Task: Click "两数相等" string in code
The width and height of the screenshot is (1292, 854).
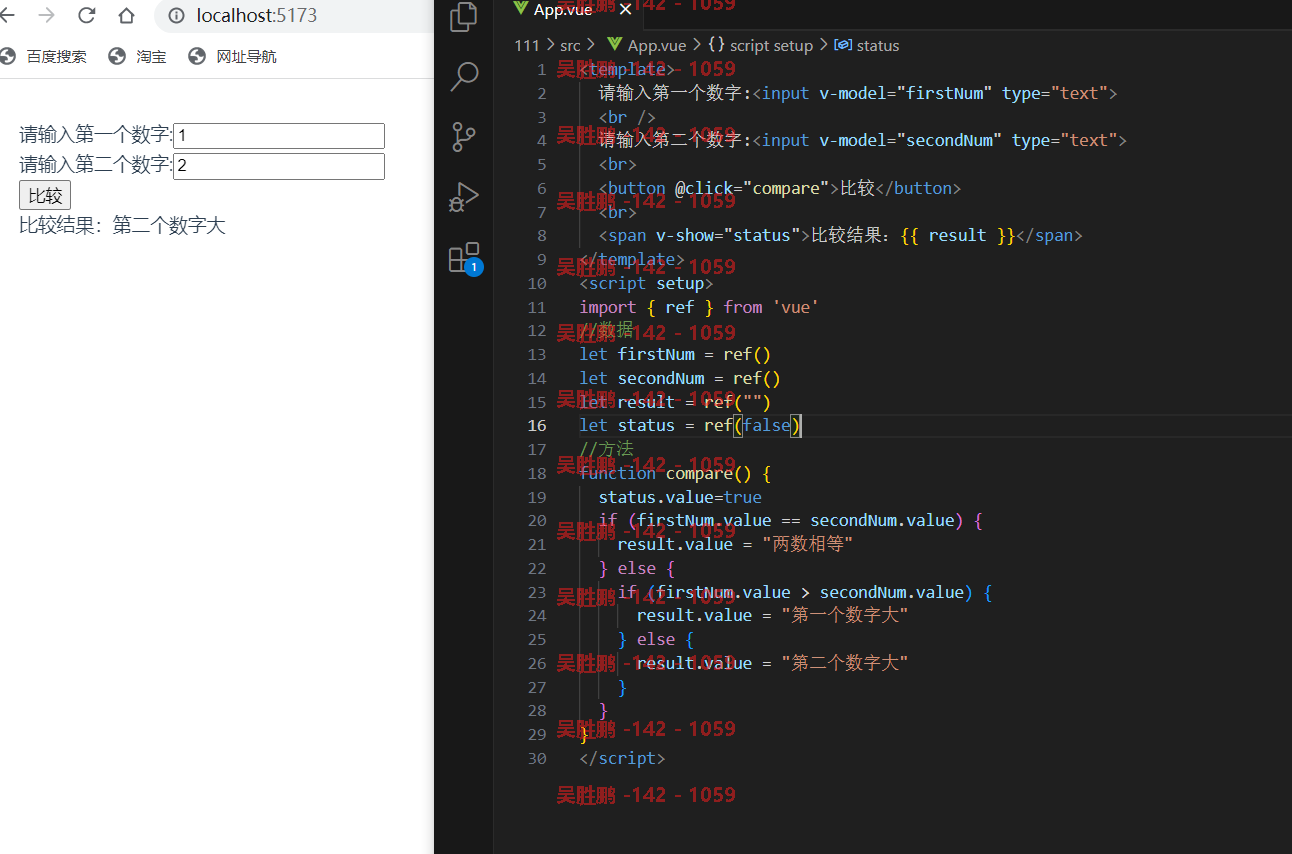Action: coord(807,545)
